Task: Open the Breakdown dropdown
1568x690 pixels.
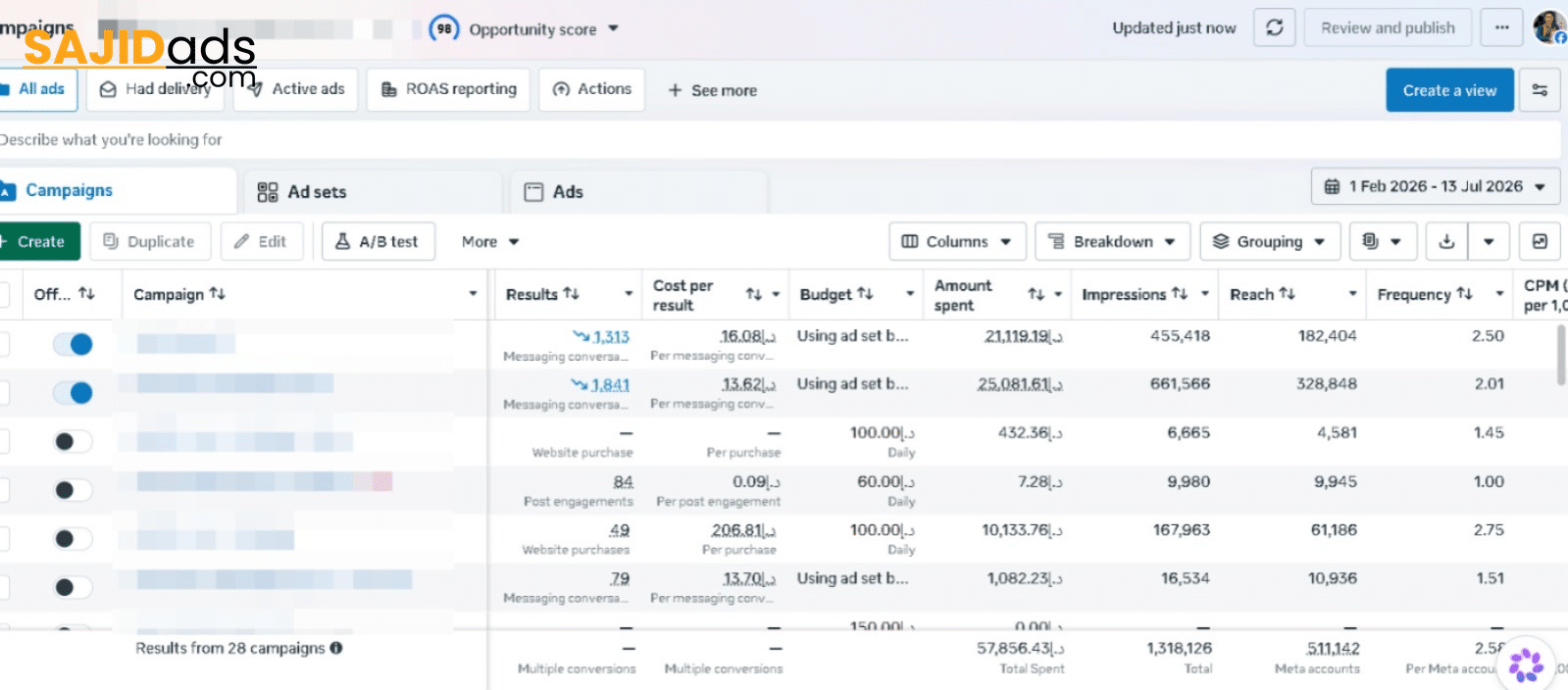Action: (x=1112, y=241)
